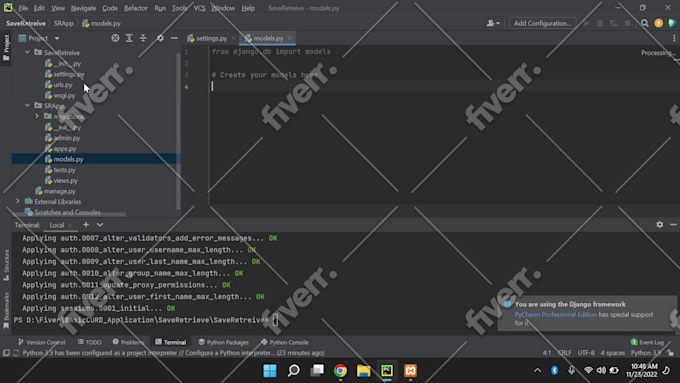Collapse the SaveRetreive folder
Image resolution: width=680 pixels, height=383 pixels.
point(27,52)
